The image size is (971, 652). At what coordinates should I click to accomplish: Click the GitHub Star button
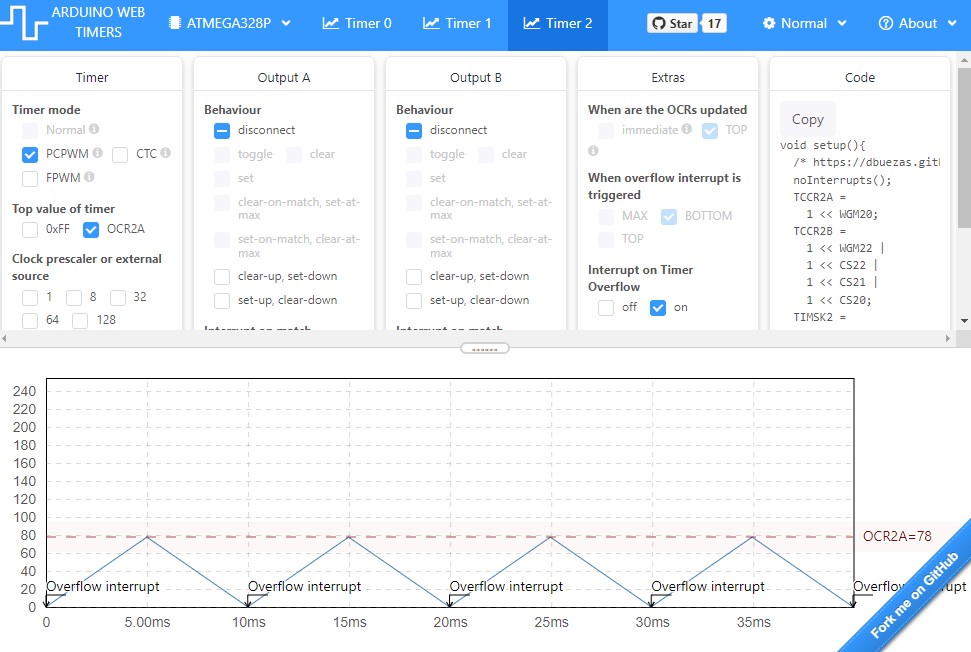pos(673,24)
